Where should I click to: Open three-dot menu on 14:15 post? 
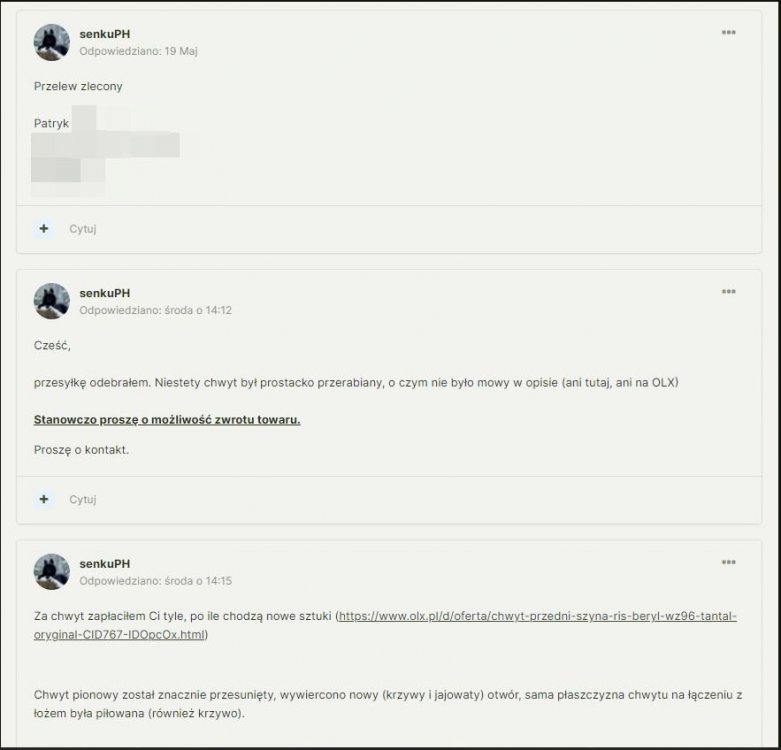tap(728, 562)
